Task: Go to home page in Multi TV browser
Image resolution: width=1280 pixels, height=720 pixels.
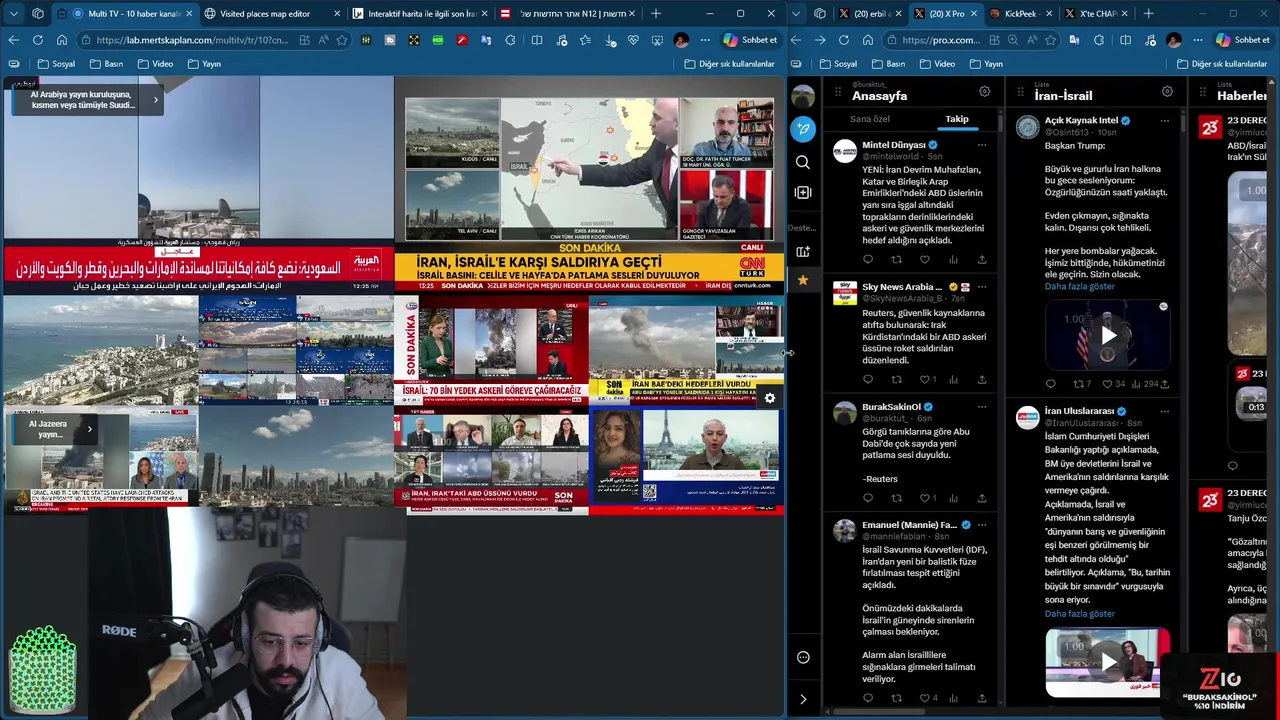Action: tap(61, 40)
